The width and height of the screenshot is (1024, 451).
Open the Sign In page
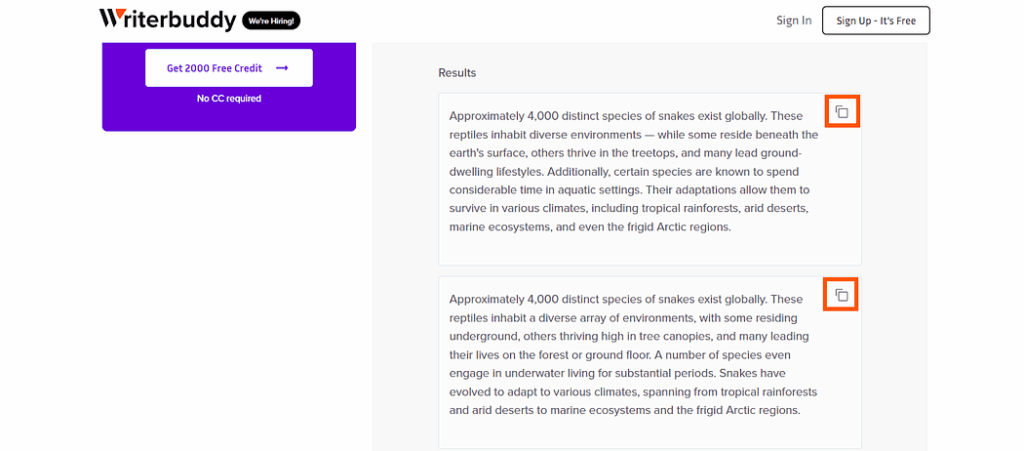tap(793, 20)
